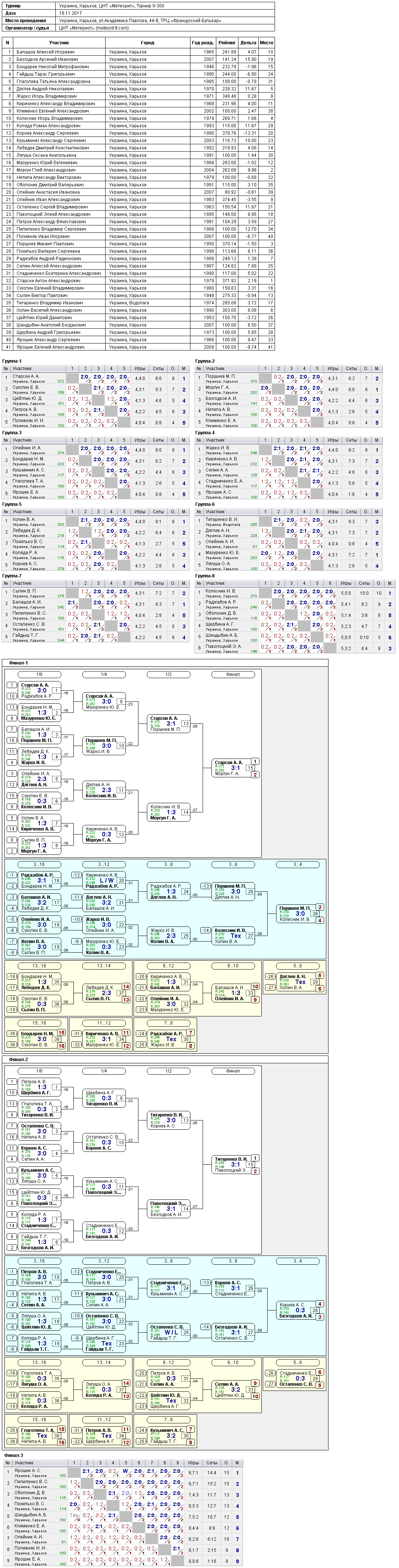Click the Старски–Моргун final match box in Финал-1

(x=233, y=768)
